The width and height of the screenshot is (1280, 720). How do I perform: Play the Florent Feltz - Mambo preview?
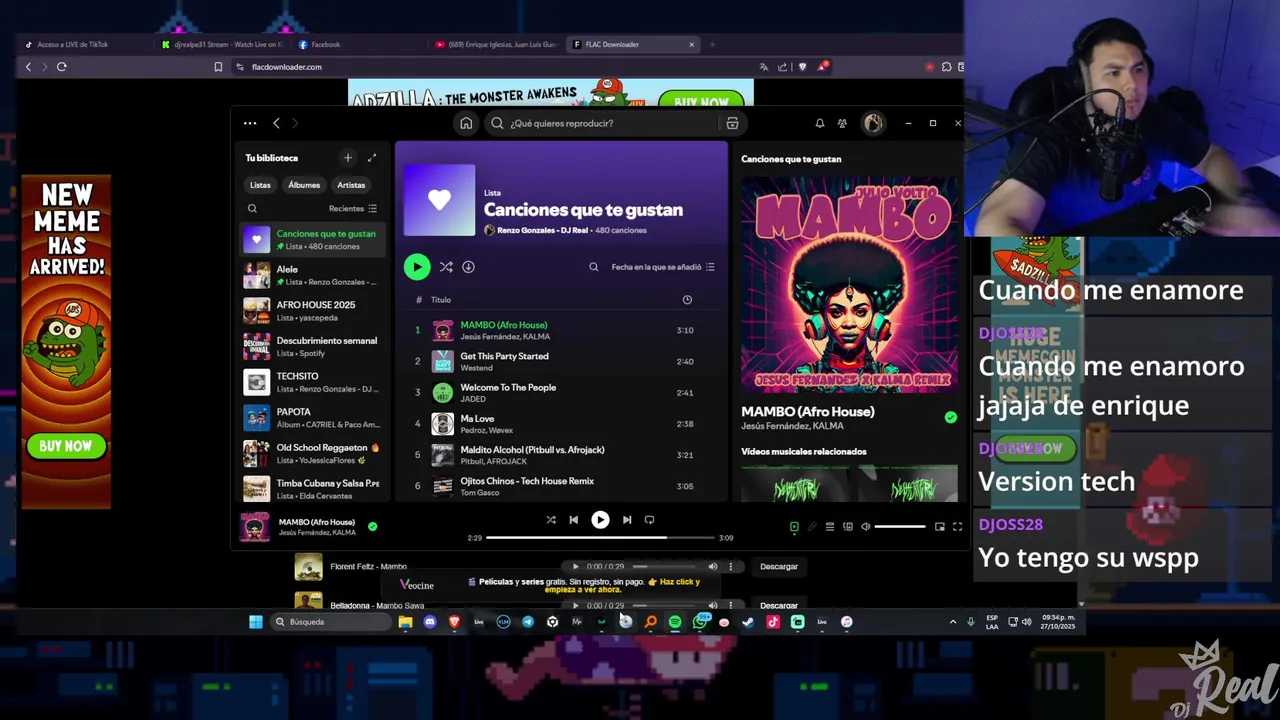[575, 567]
